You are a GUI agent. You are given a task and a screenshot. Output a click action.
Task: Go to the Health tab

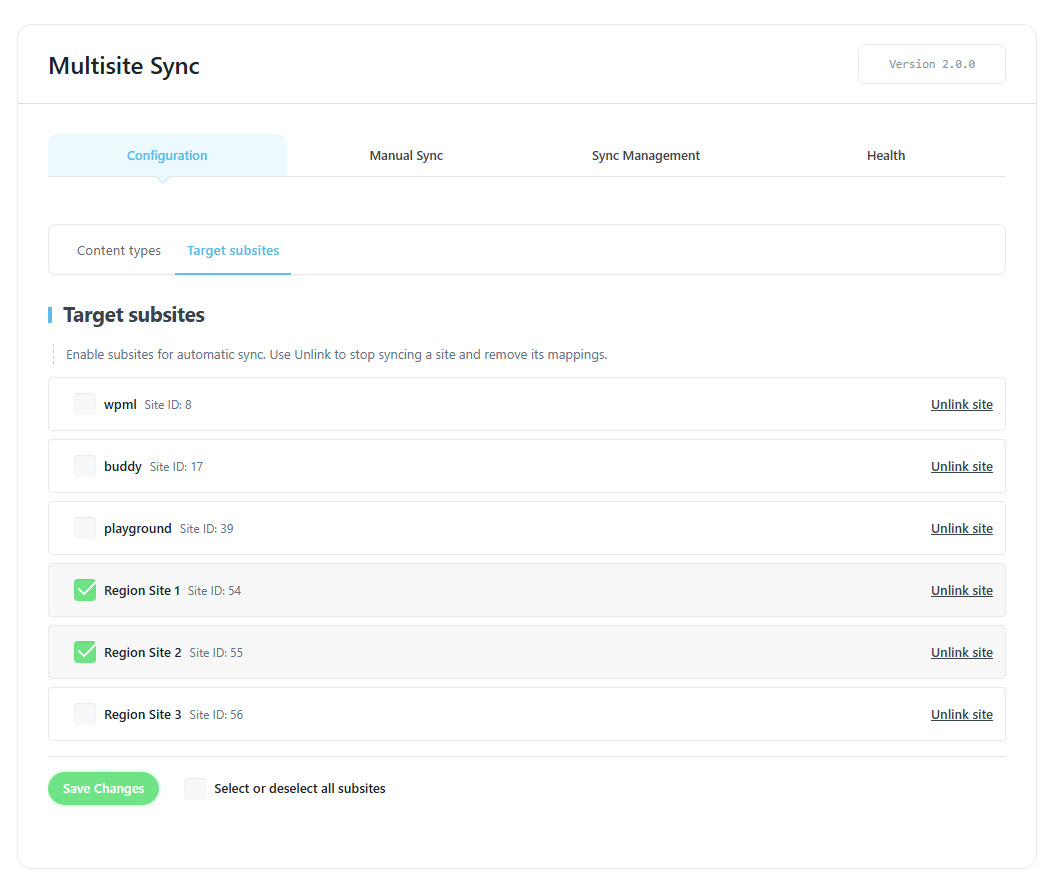pos(886,156)
